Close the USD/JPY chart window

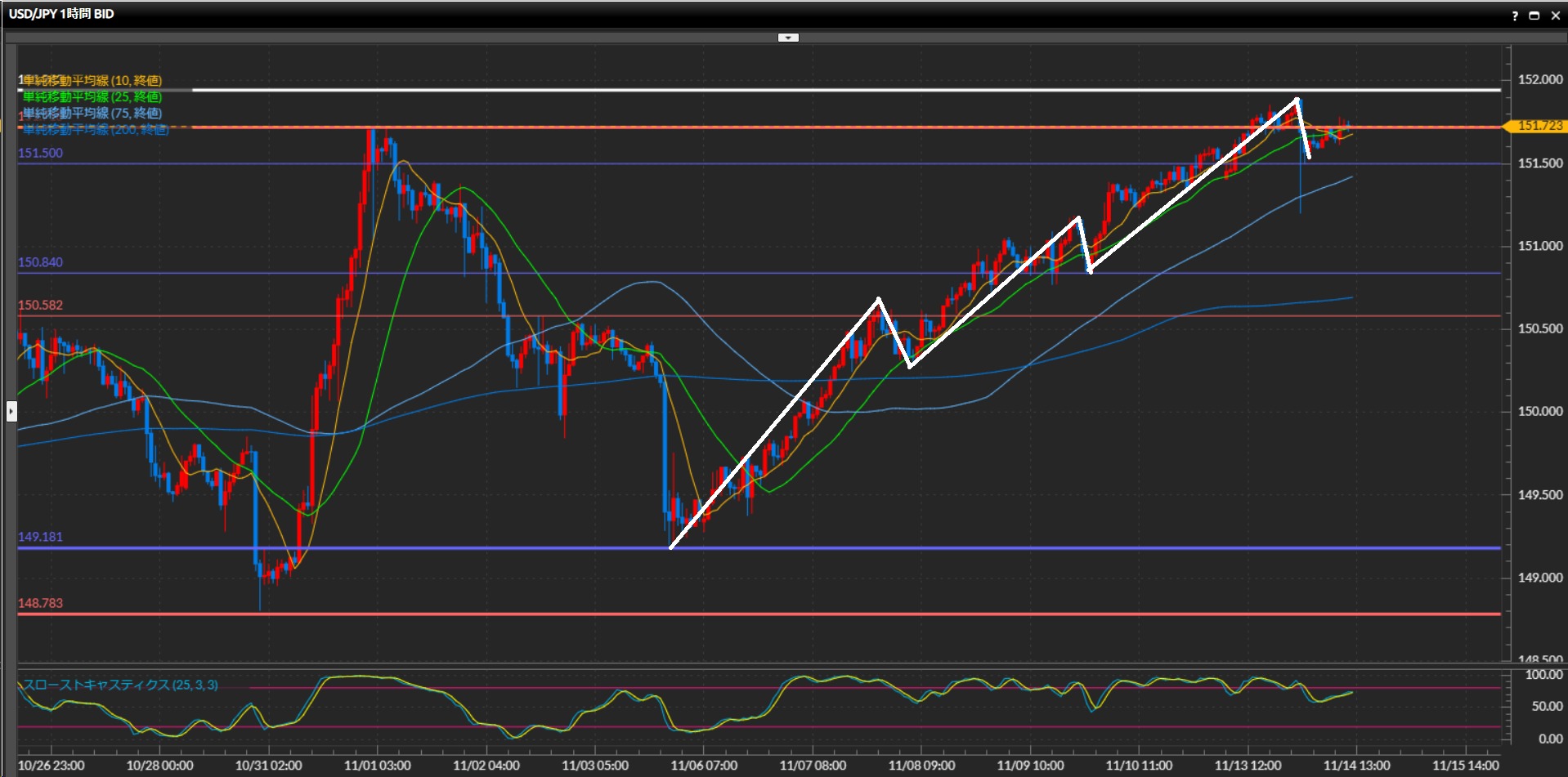click(x=1555, y=16)
